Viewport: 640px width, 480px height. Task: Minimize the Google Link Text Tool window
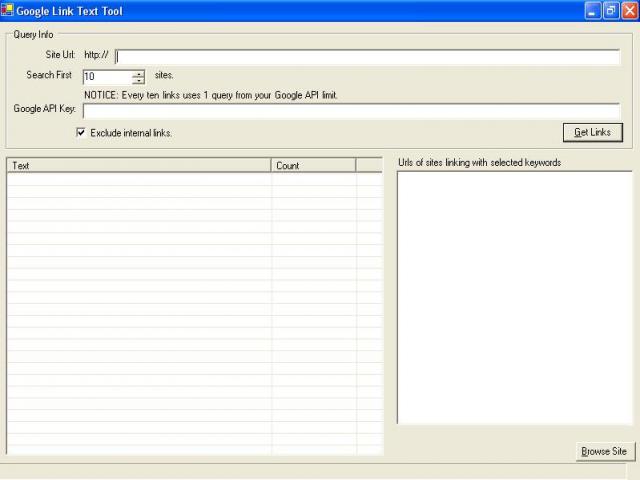(x=593, y=11)
